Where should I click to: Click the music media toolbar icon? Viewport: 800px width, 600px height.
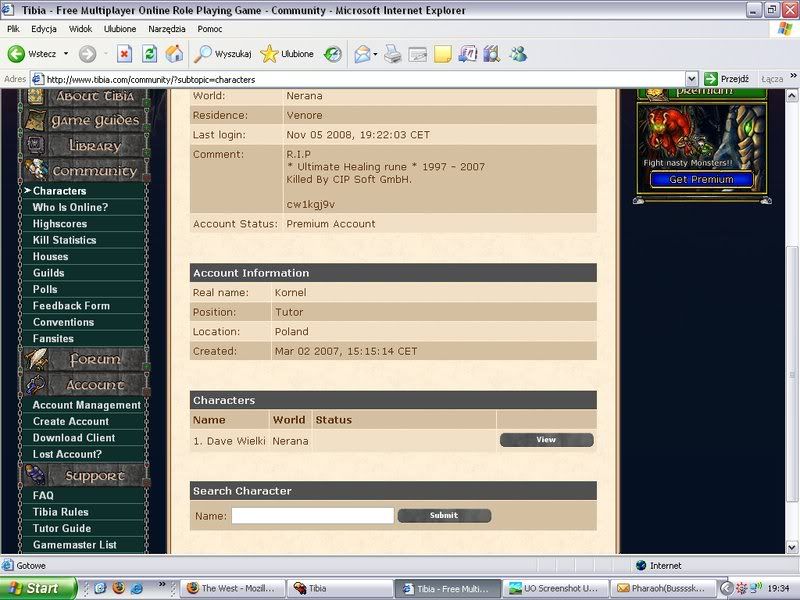click(467, 54)
